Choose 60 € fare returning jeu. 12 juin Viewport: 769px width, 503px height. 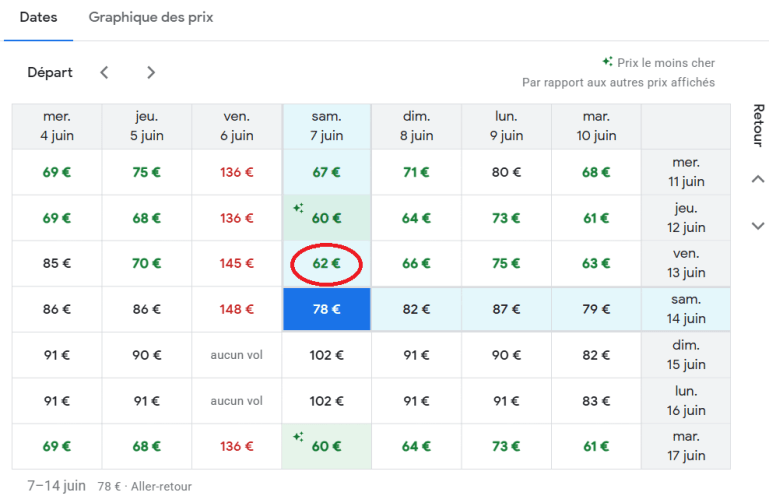click(x=326, y=218)
